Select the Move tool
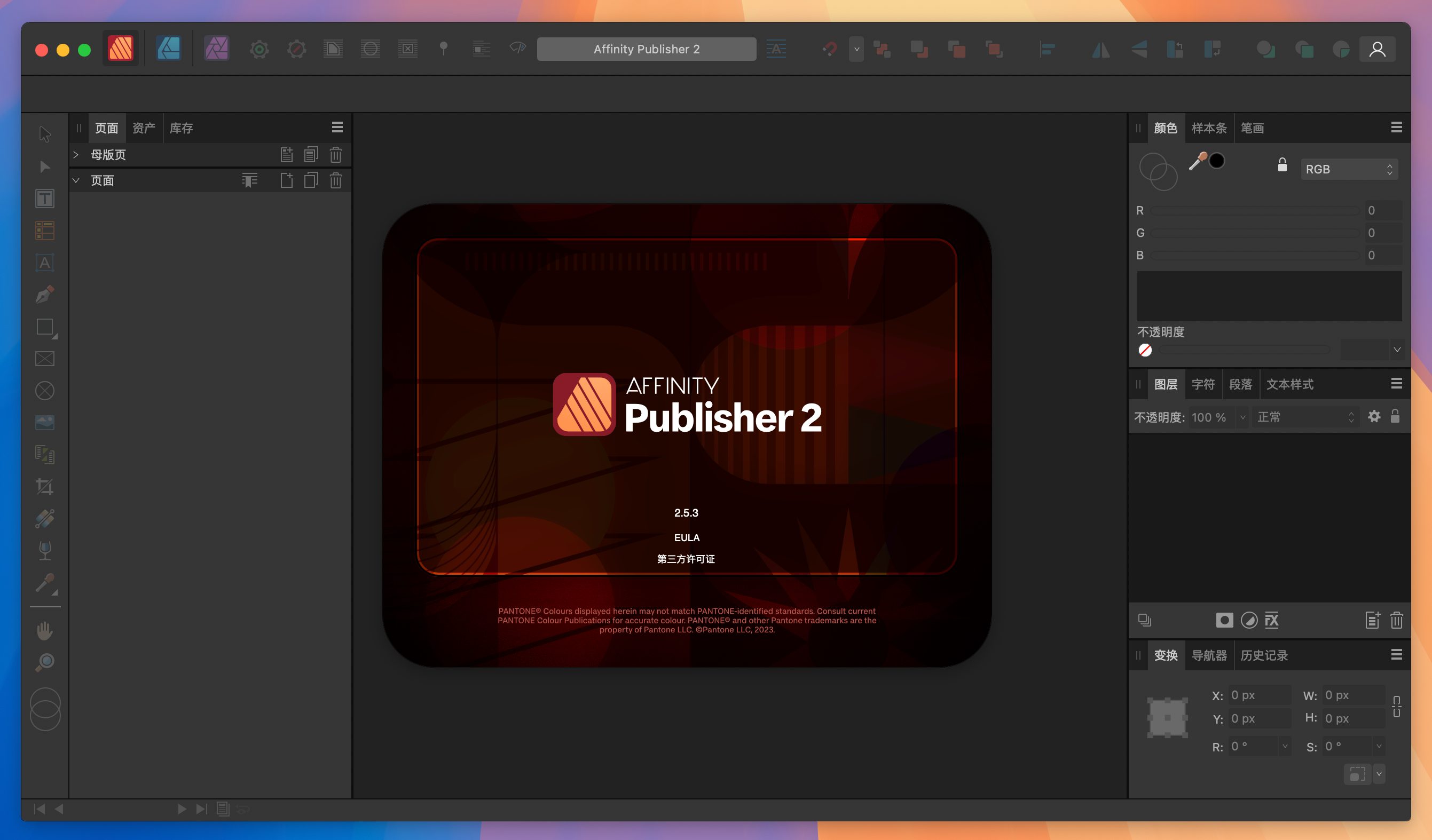 click(x=45, y=134)
